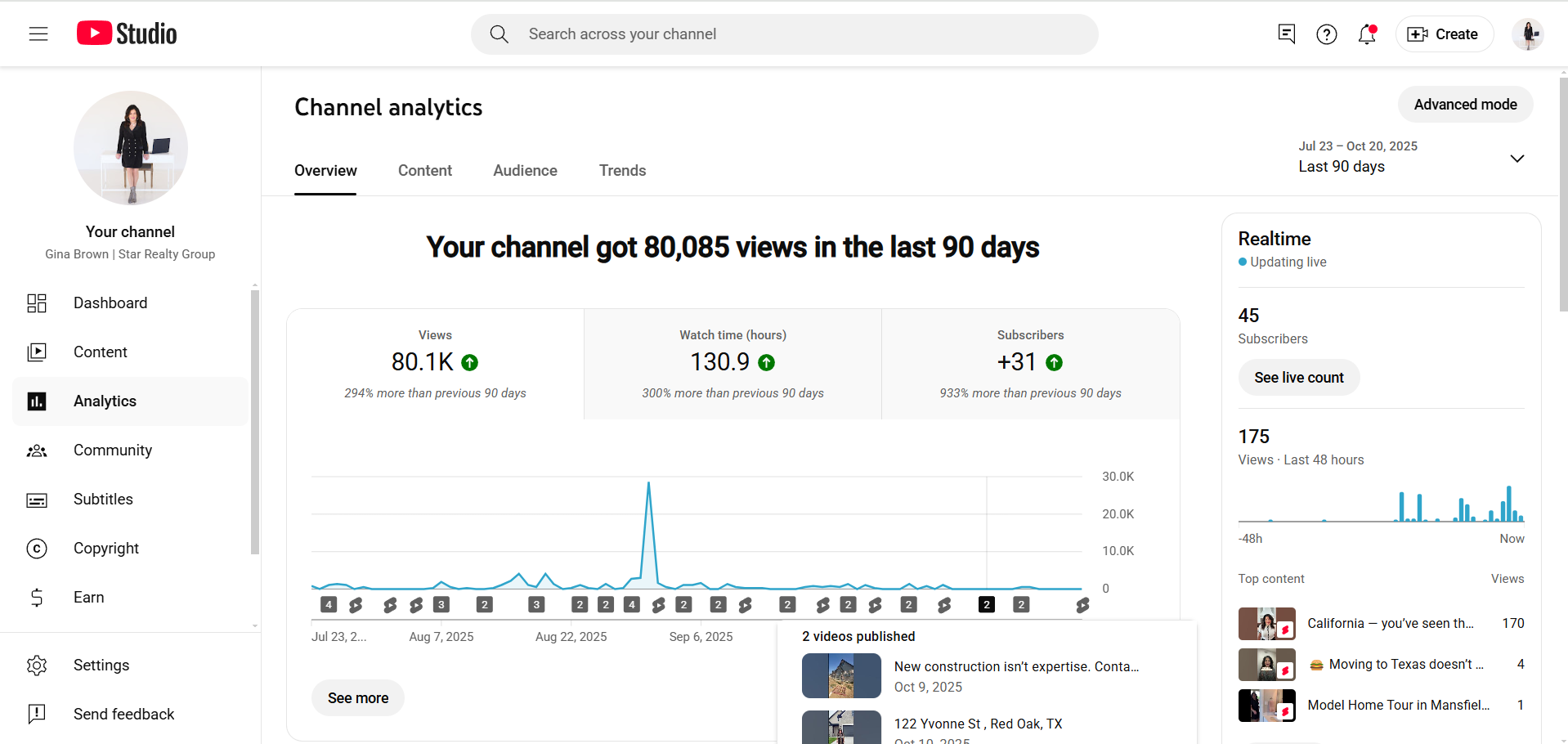Open the send feedback icon in header
The image size is (1568, 744).
1286,34
